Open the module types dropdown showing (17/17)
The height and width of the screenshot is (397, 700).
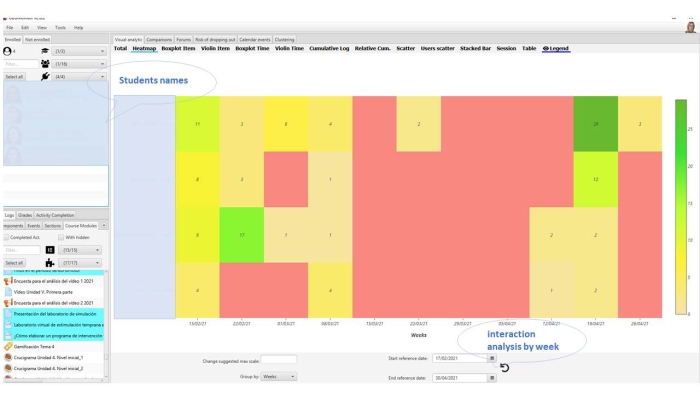(79, 263)
